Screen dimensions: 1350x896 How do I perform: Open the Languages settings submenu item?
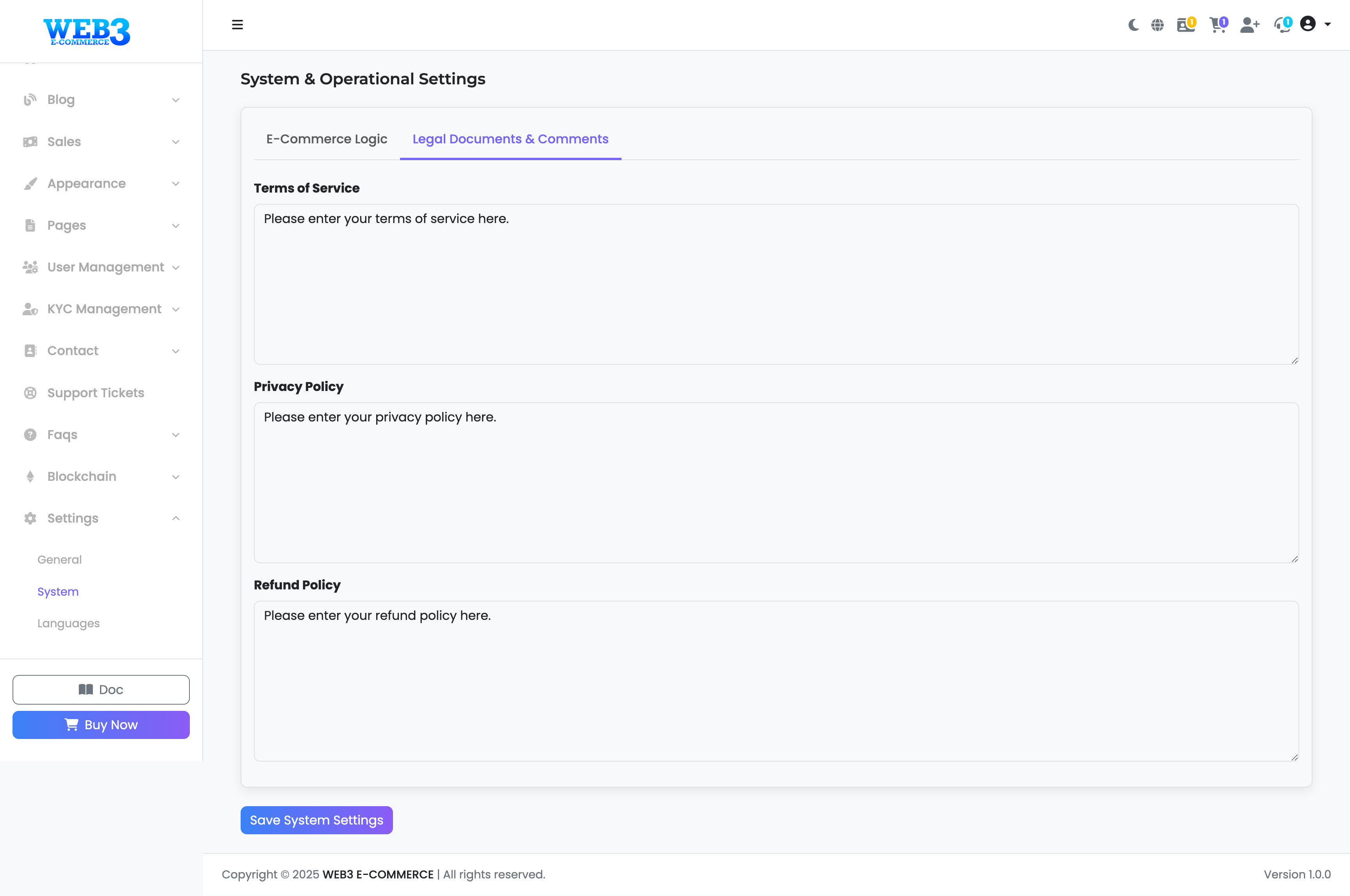point(69,623)
